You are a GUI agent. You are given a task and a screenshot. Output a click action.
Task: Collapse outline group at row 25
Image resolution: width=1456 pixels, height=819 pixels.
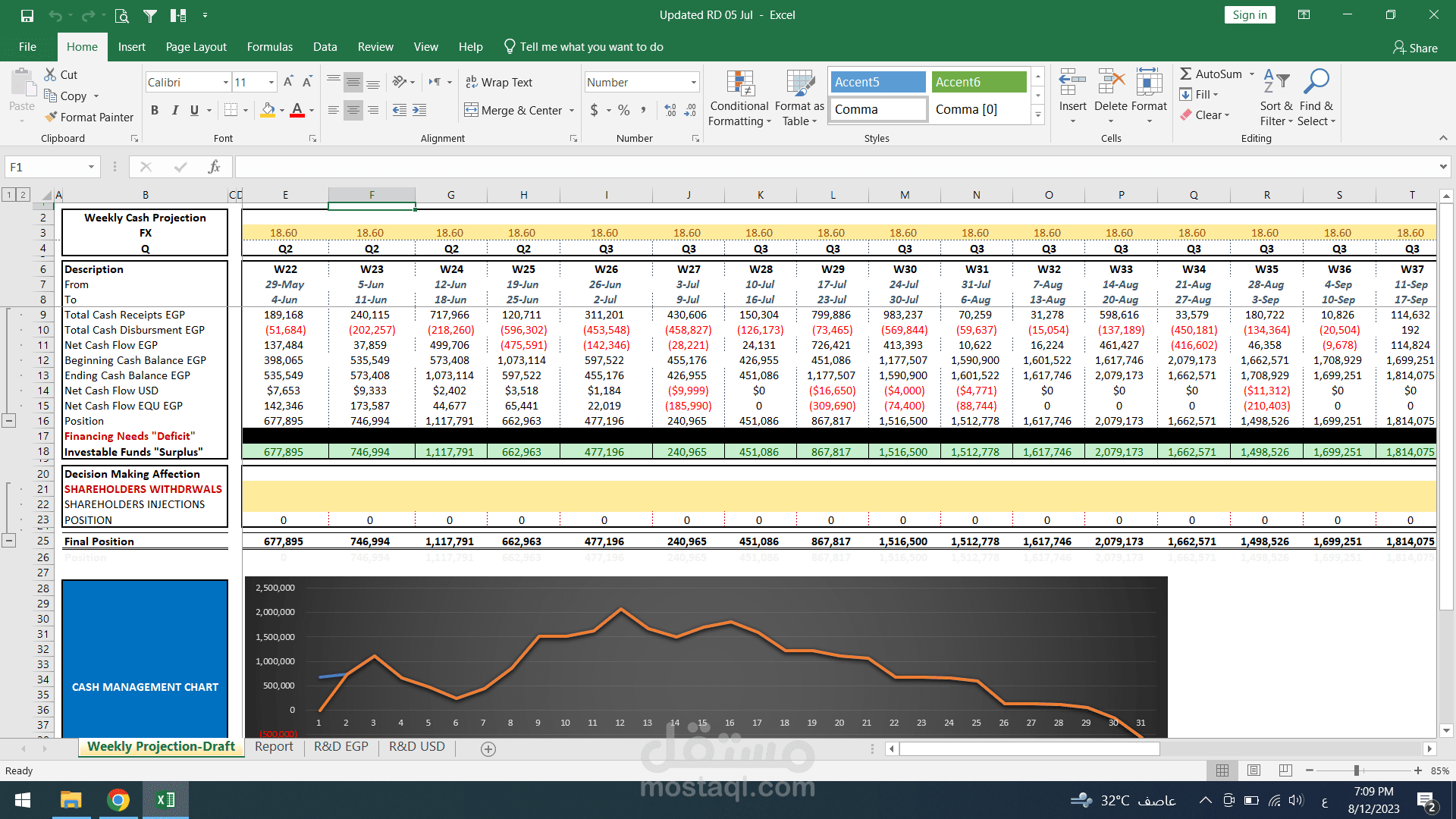[9, 541]
